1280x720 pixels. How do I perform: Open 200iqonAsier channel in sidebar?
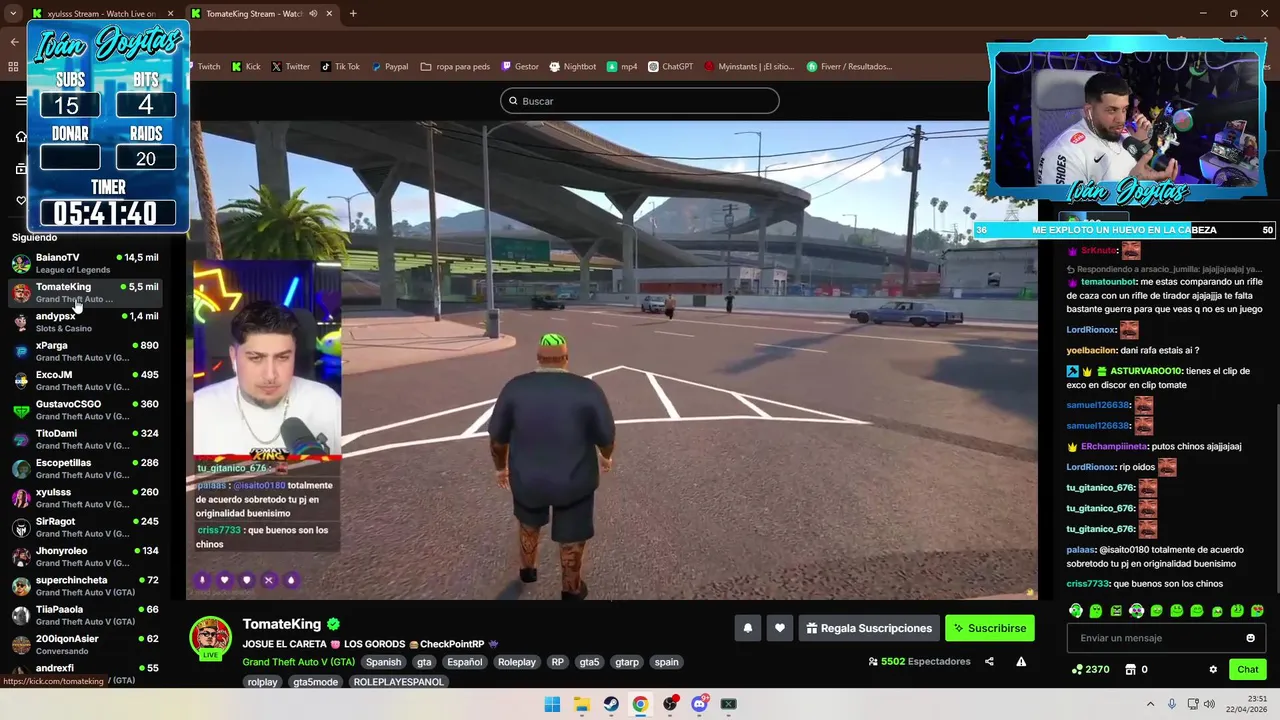click(x=85, y=644)
